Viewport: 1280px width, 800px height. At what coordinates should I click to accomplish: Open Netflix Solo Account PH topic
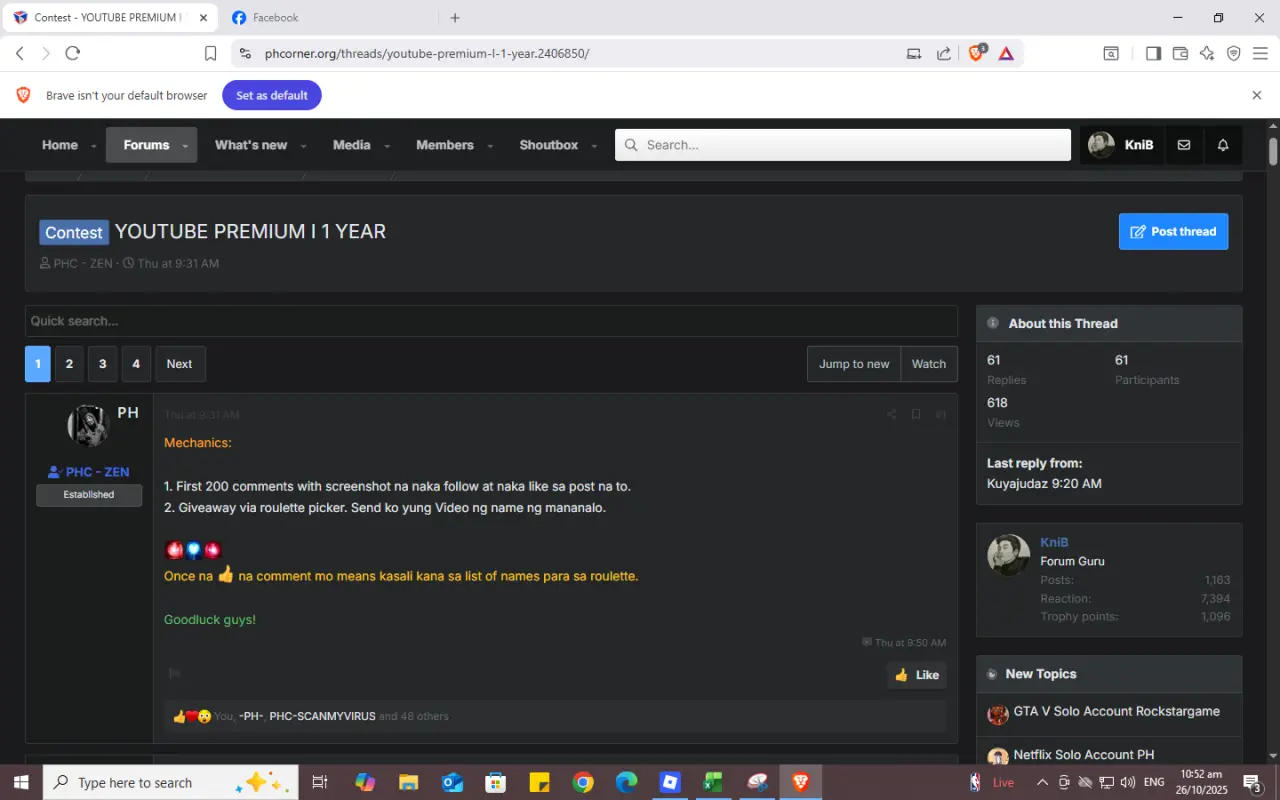[x=1084, y=755]
